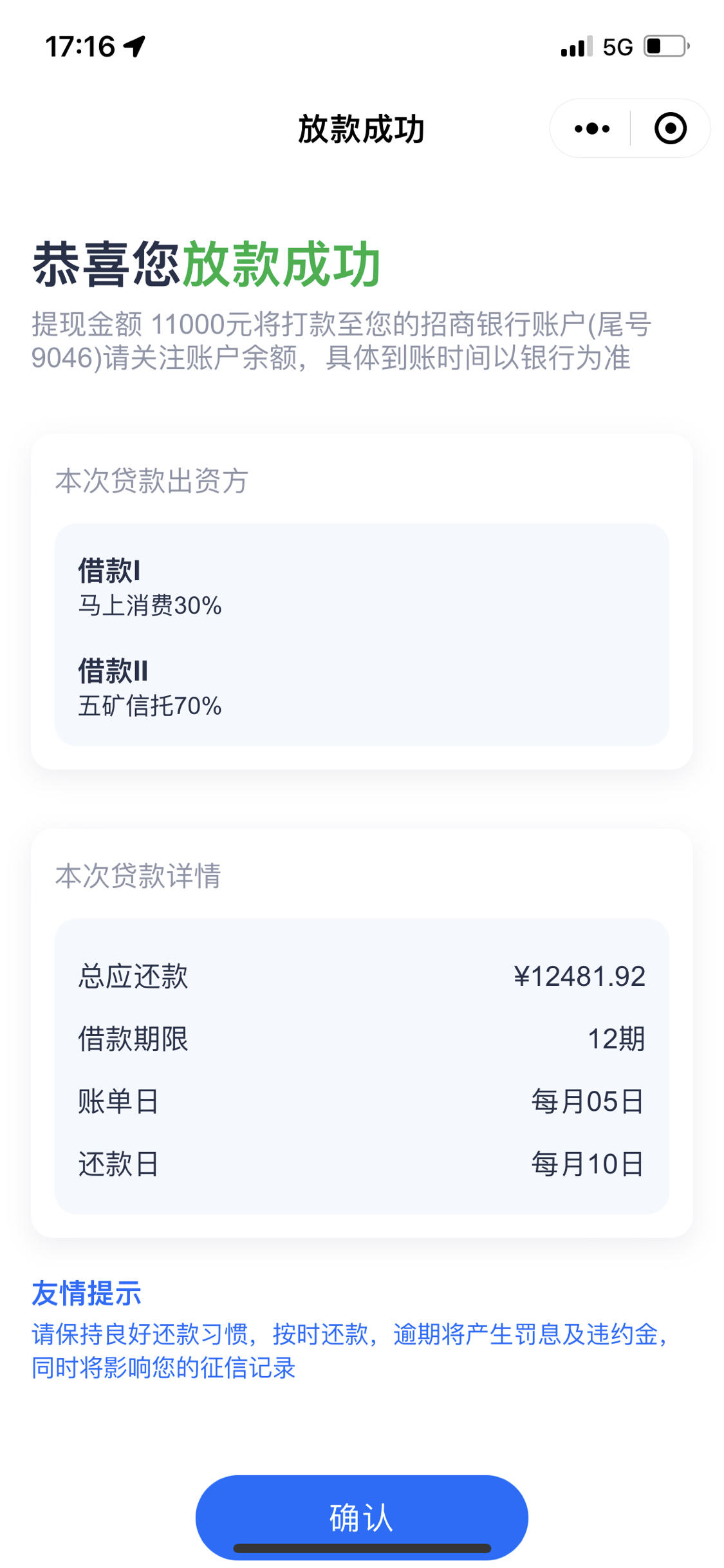Select the 五矿信托70% funding entry
The width and height of the screenshot is (724, 1568).
click(x=150, y=706)
